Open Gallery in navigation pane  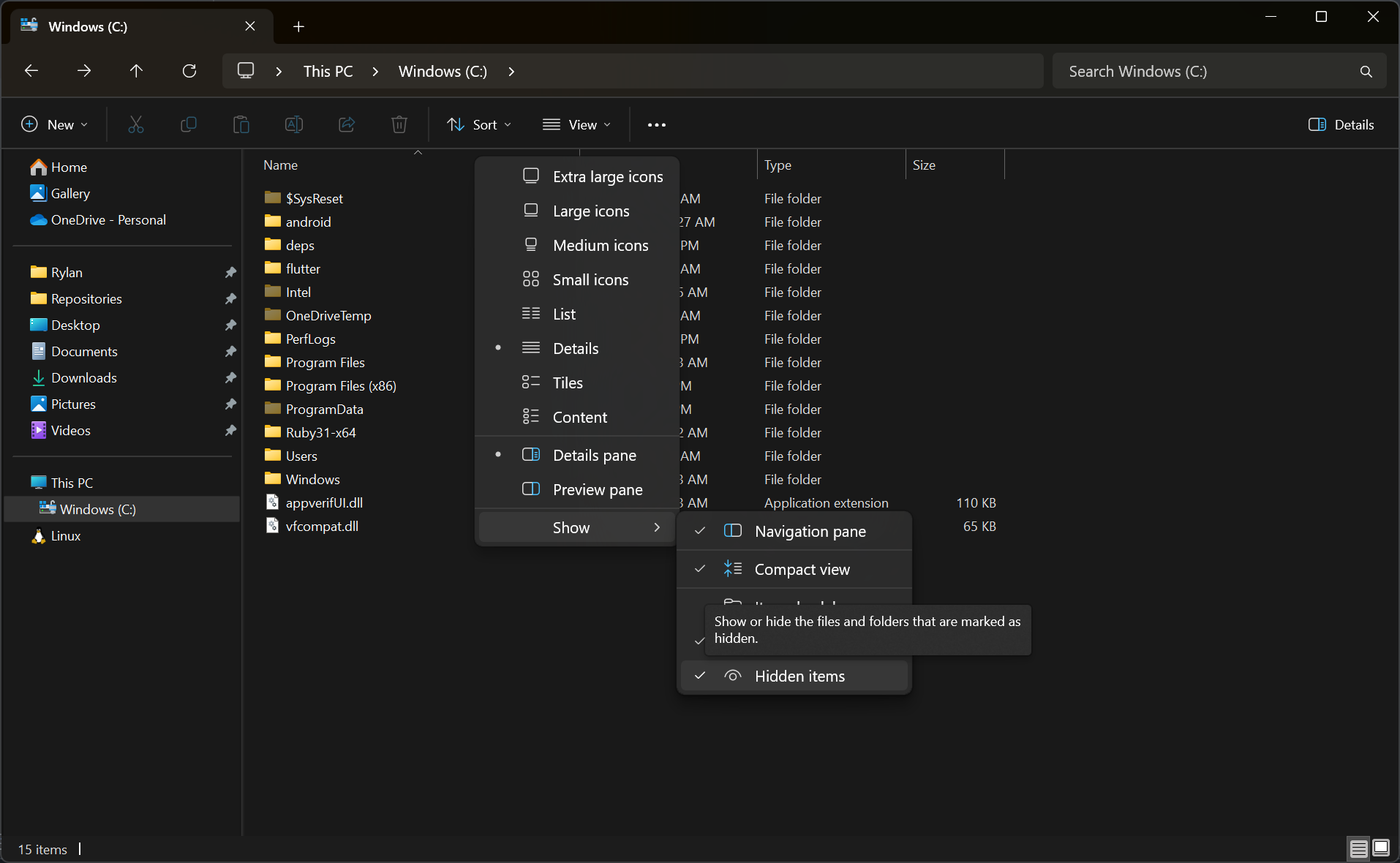point(60,193)
